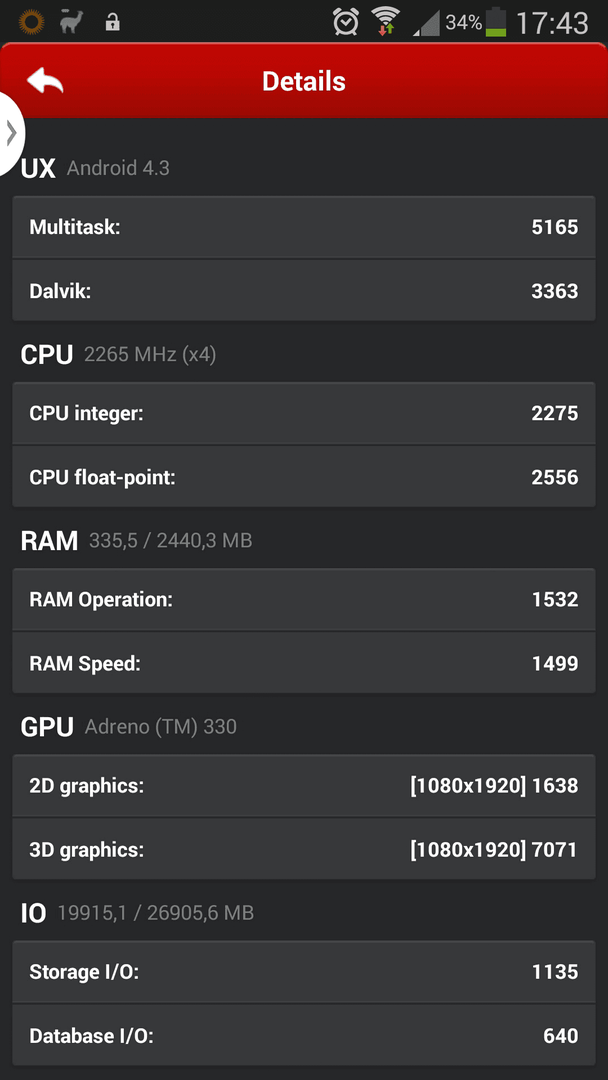Select the RAM Speed row

pos(304,663)
